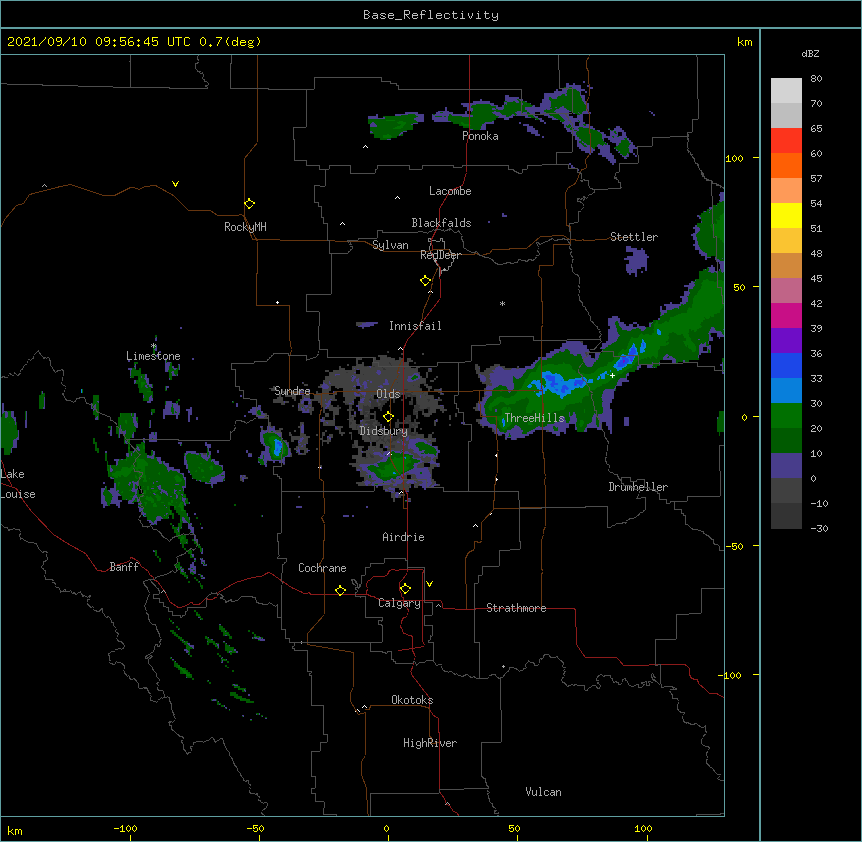
Task: Click the yellow V marker northwest of RockyMH
Action: coord(175,184)
